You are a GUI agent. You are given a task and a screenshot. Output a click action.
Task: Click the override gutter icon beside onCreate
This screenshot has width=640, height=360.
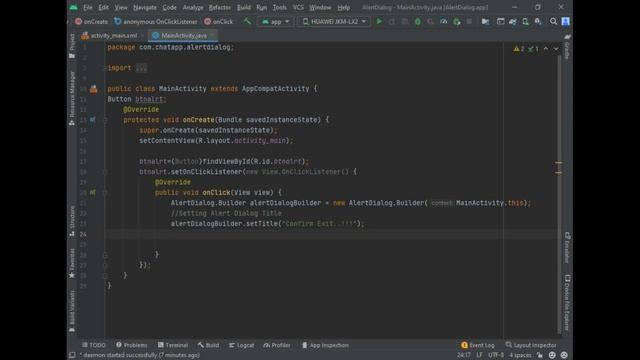click(93, 120)
